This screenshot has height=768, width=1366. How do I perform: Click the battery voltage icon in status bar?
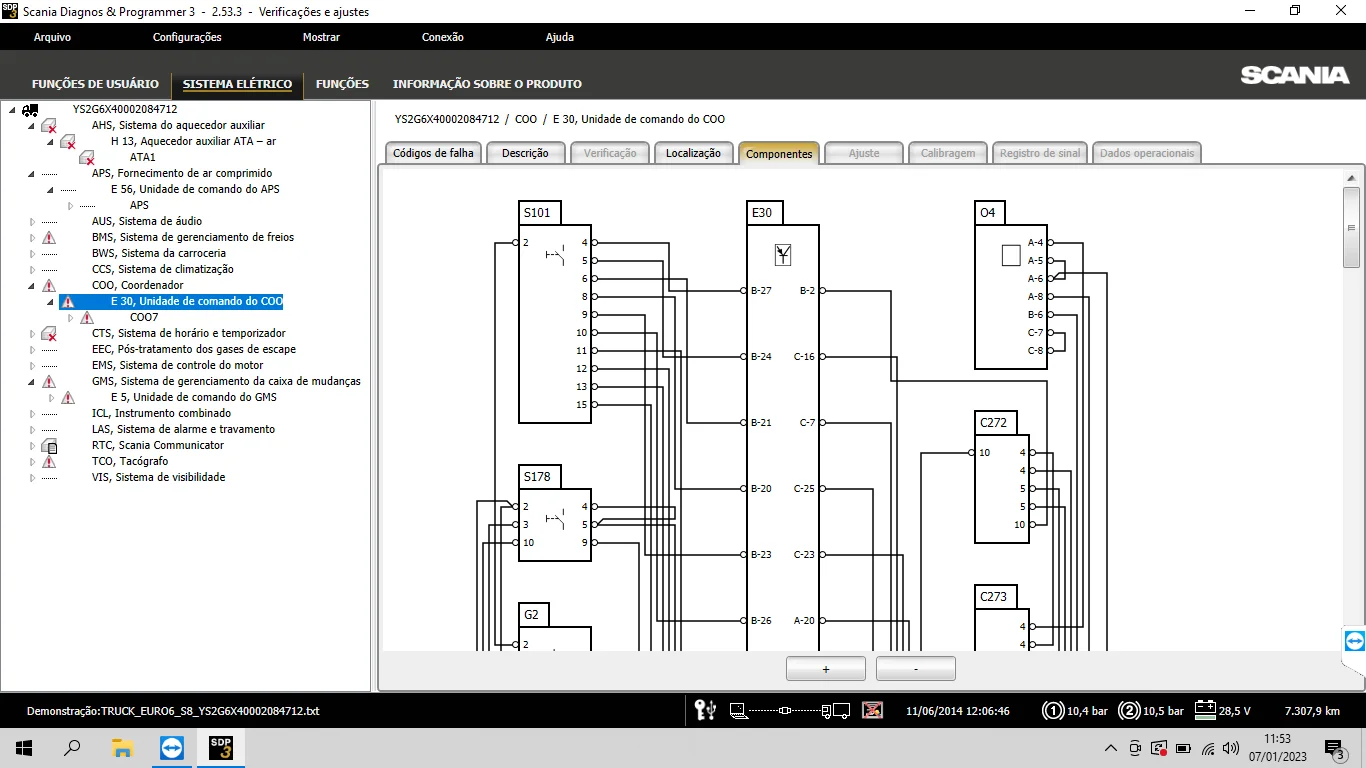[1204, 711]
